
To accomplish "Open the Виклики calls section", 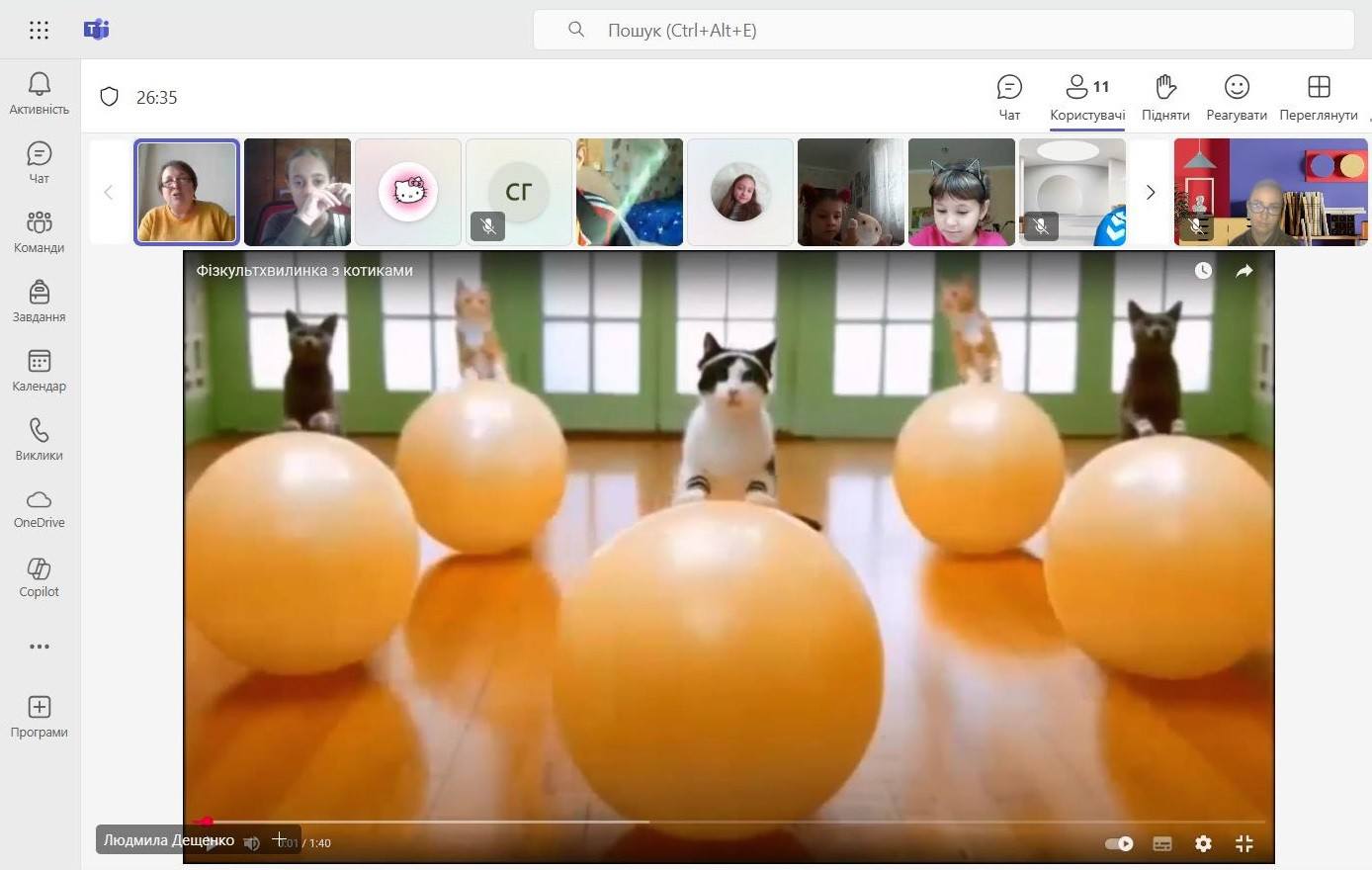I will click(x=39, y=439).
